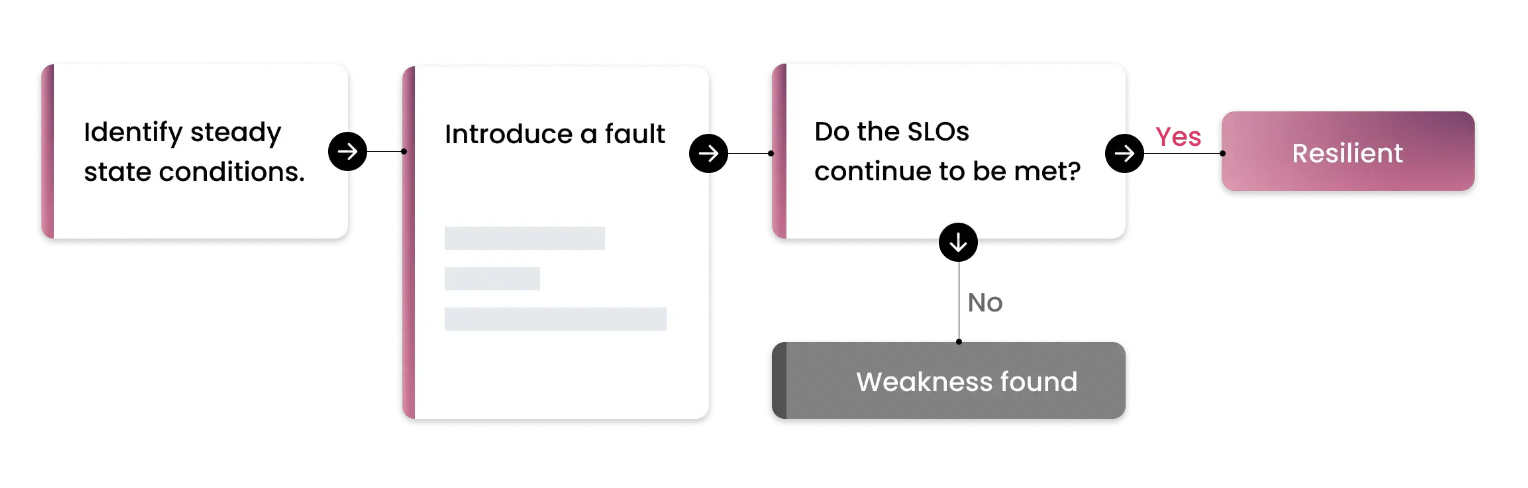Select the Weakness found box
The image size is (1528, 488).
(x=949, y=380)
